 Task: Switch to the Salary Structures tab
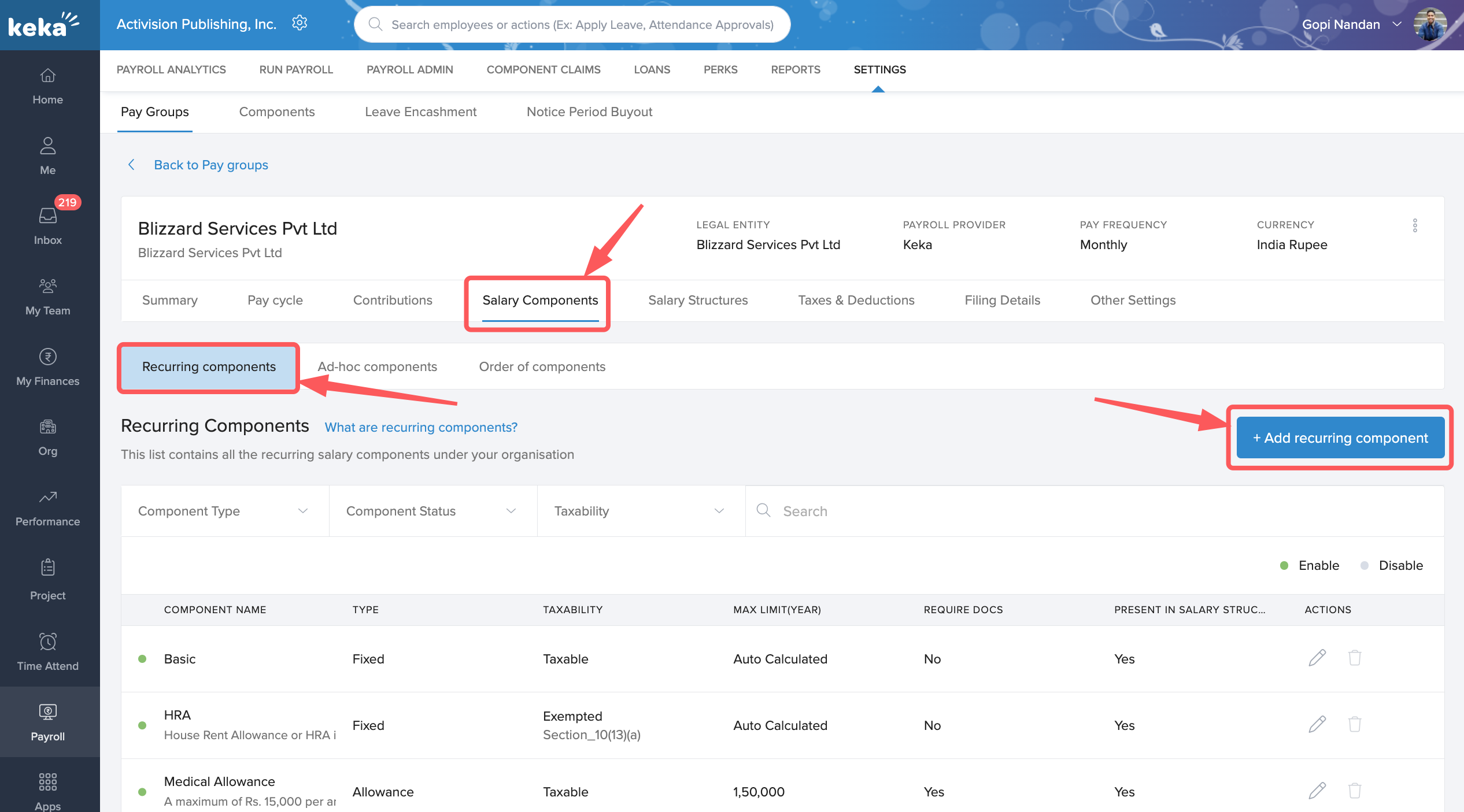point(698,300)
